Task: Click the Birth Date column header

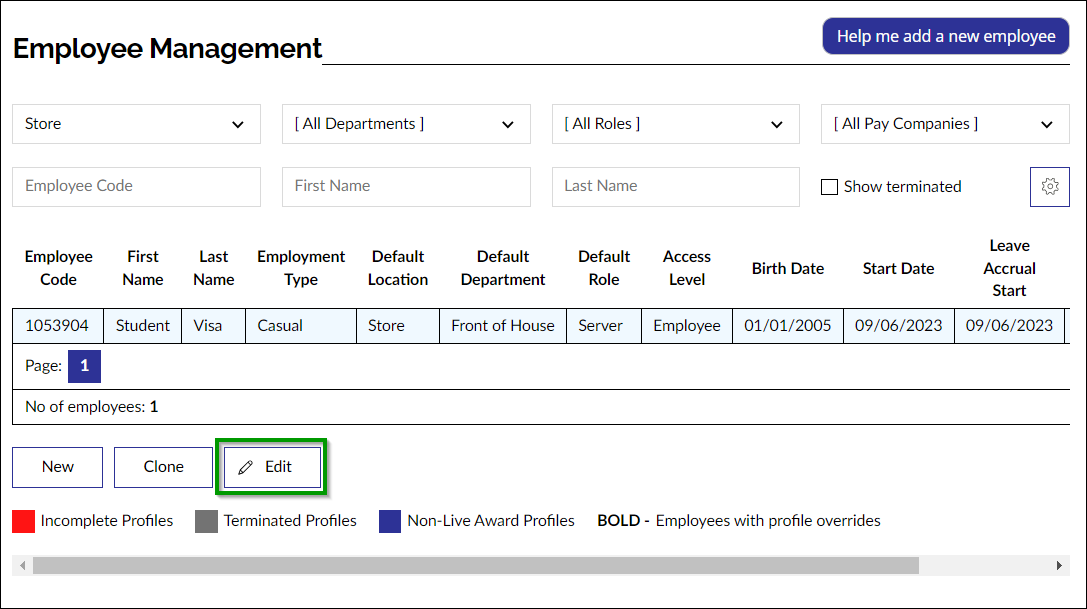Action: 787,267
